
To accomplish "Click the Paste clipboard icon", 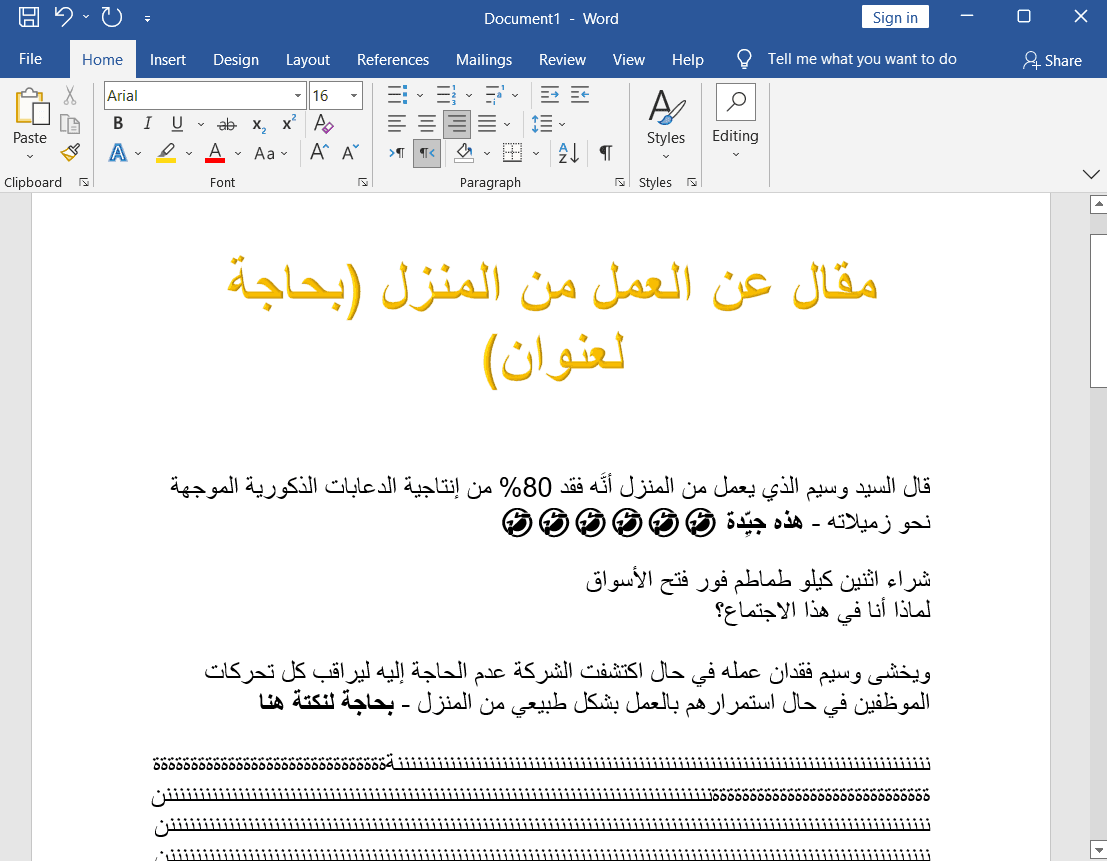I will tap(32, 107).
